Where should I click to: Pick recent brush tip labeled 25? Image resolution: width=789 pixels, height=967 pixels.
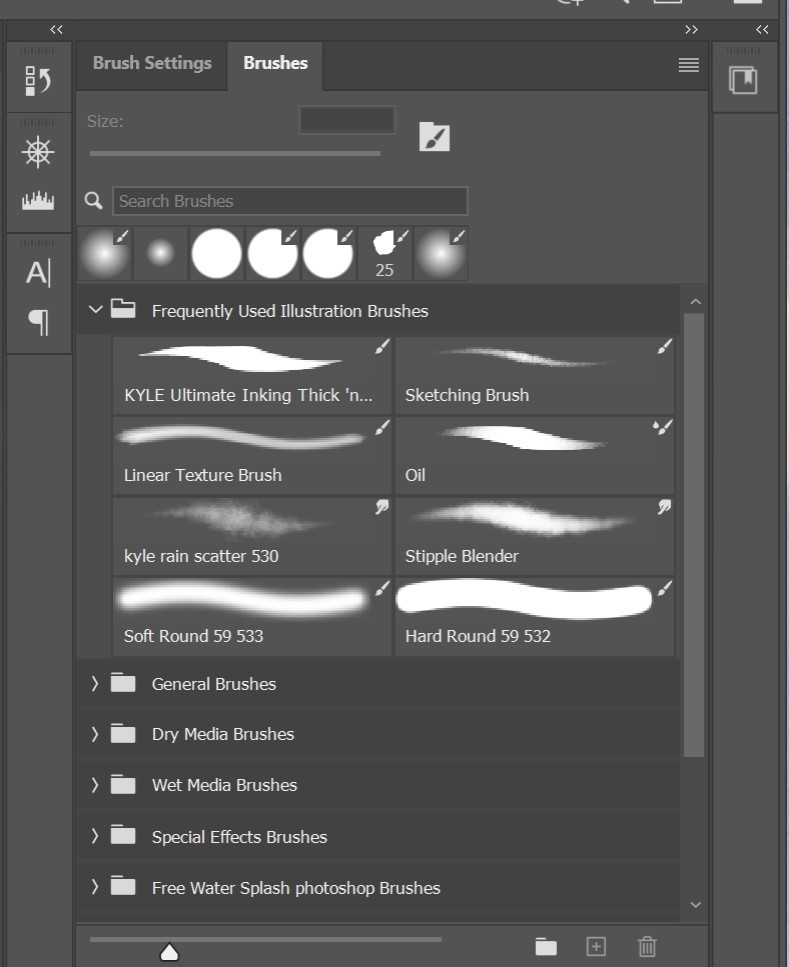pos(385,253)
